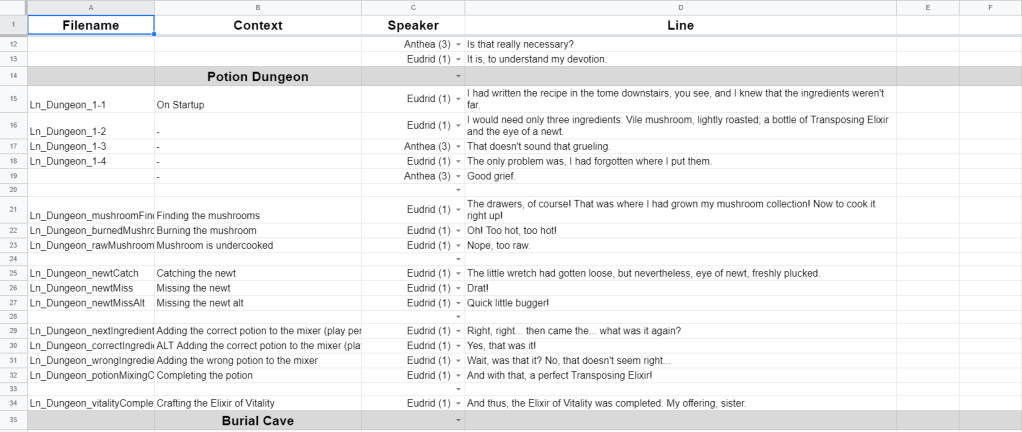Screen dimensions: 1022x432
Task: Select the Ln_Dungeon_1-1 filename cell
Action: [x=91, y=104]
